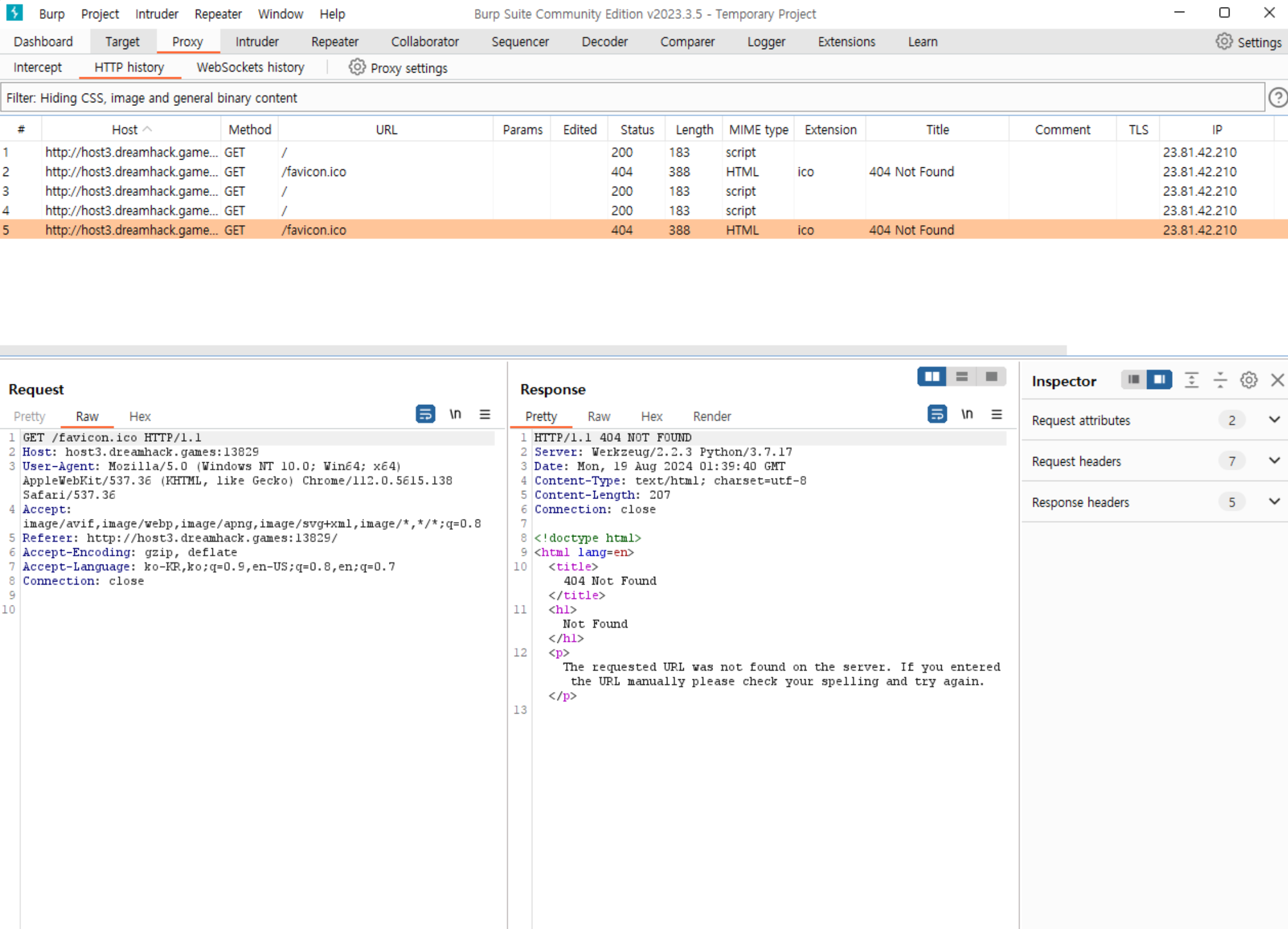Toggle word wrap icon in Response panel
Viewport: 1288px width, 929px height.
[937, 414]
